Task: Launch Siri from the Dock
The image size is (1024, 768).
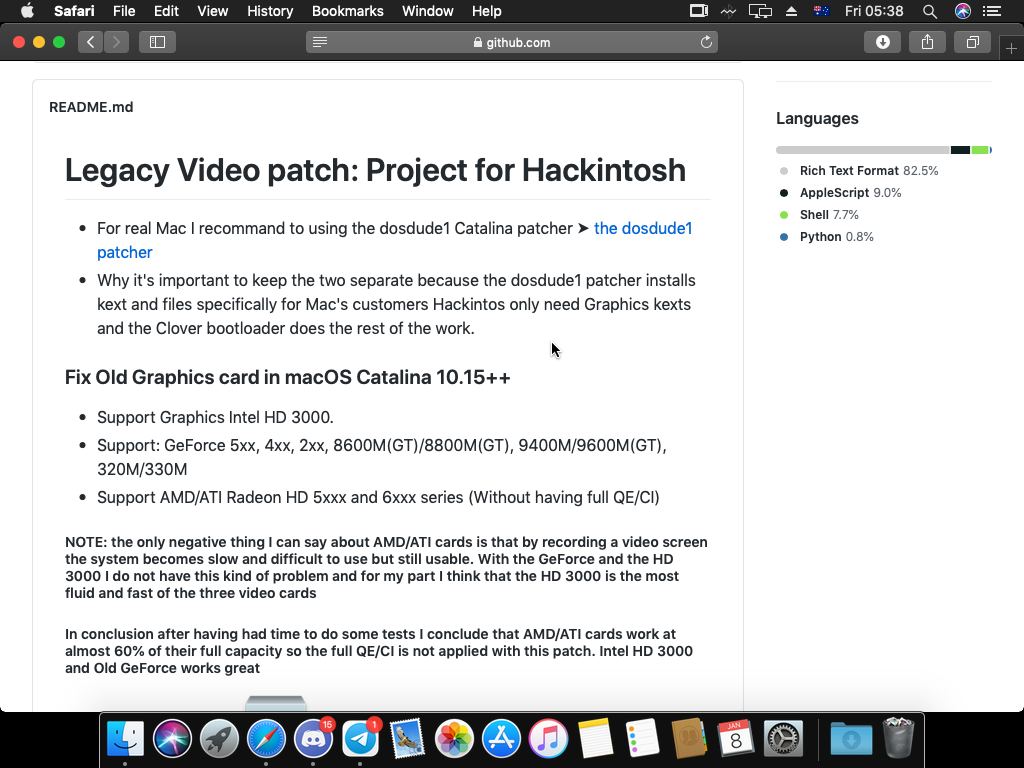Action: [x=172, y=739]
